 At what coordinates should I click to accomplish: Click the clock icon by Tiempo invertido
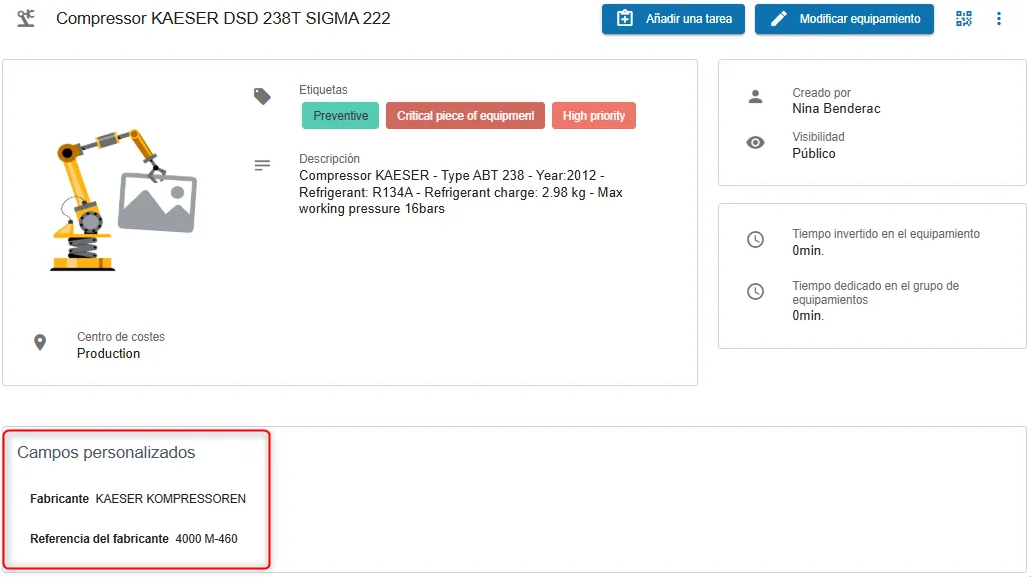point(755,239)
